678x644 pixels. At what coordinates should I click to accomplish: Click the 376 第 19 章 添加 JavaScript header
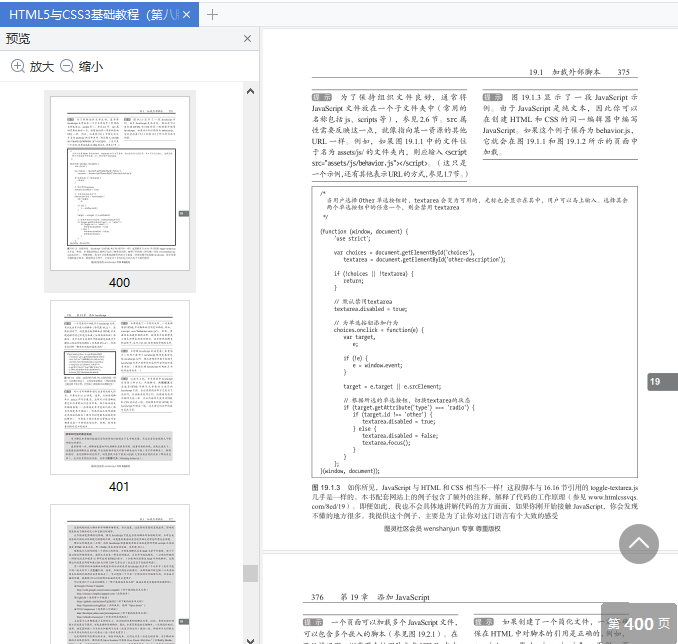371,597
